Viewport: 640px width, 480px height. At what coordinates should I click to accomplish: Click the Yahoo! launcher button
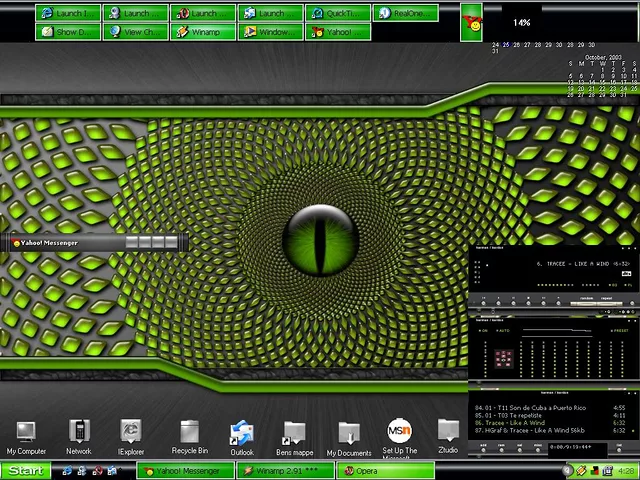click(337, 32)
